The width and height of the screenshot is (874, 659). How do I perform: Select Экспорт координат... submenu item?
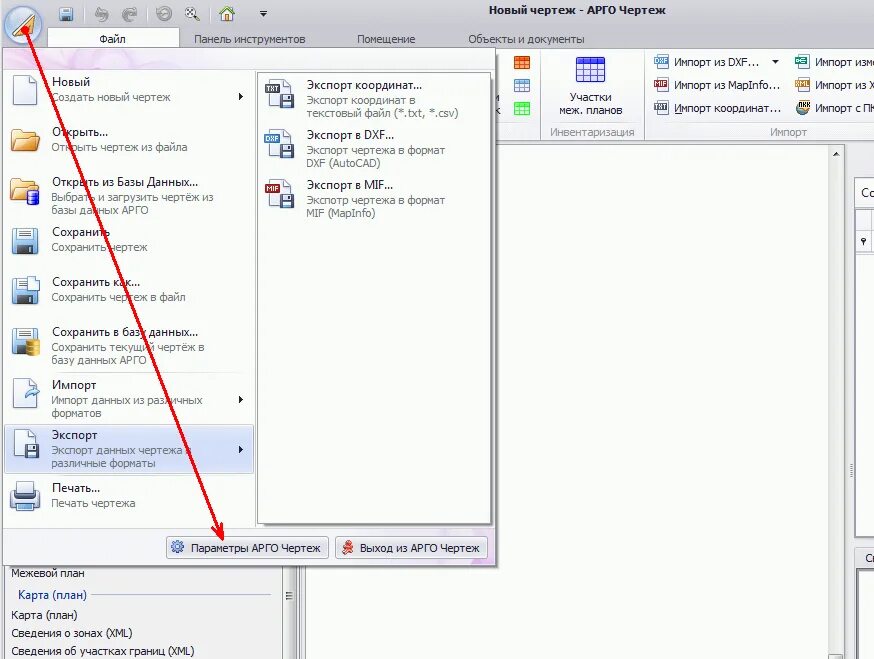[373, 99]
